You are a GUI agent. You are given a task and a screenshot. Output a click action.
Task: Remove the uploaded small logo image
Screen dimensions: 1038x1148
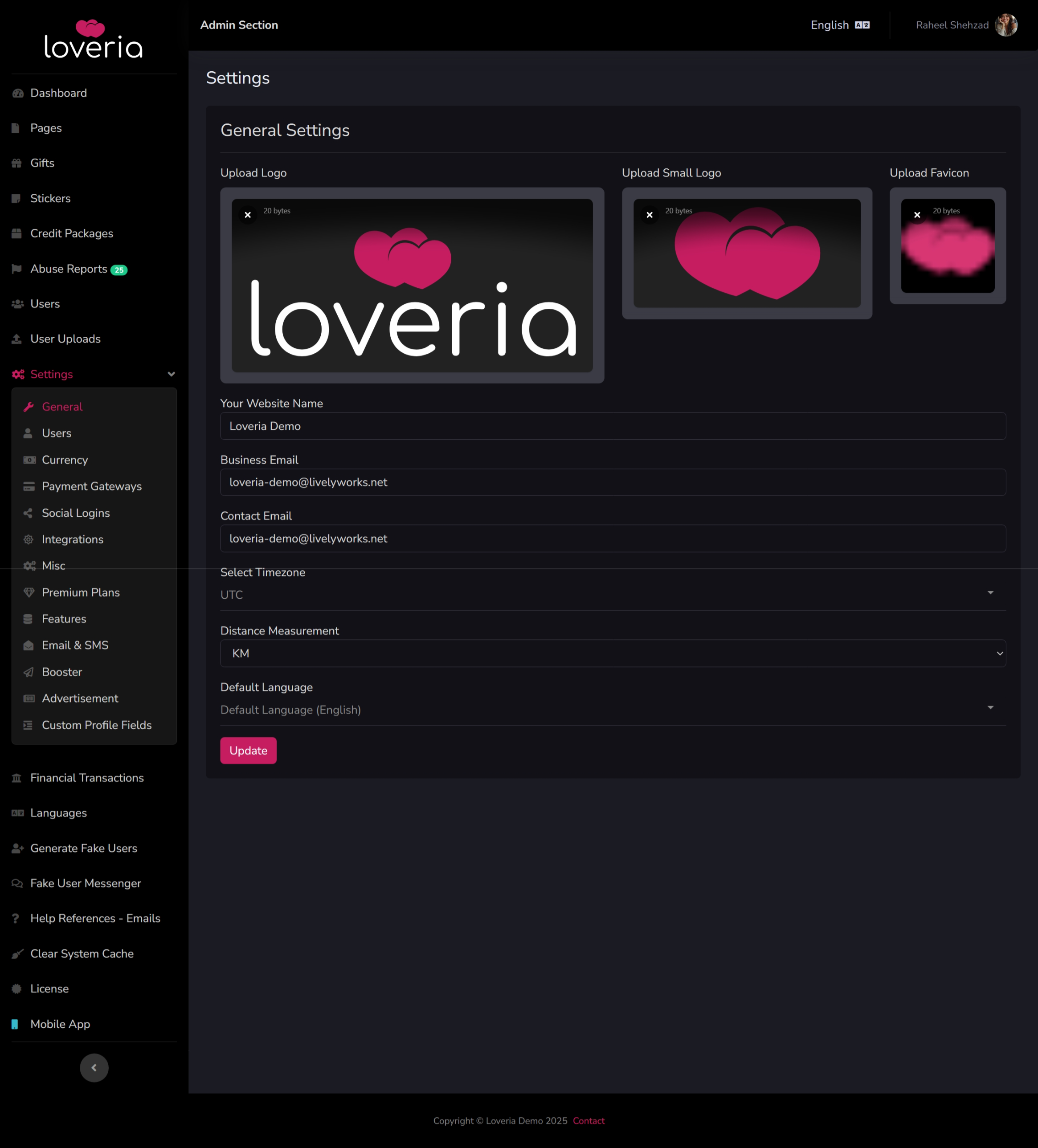click(x=649, y=215)
